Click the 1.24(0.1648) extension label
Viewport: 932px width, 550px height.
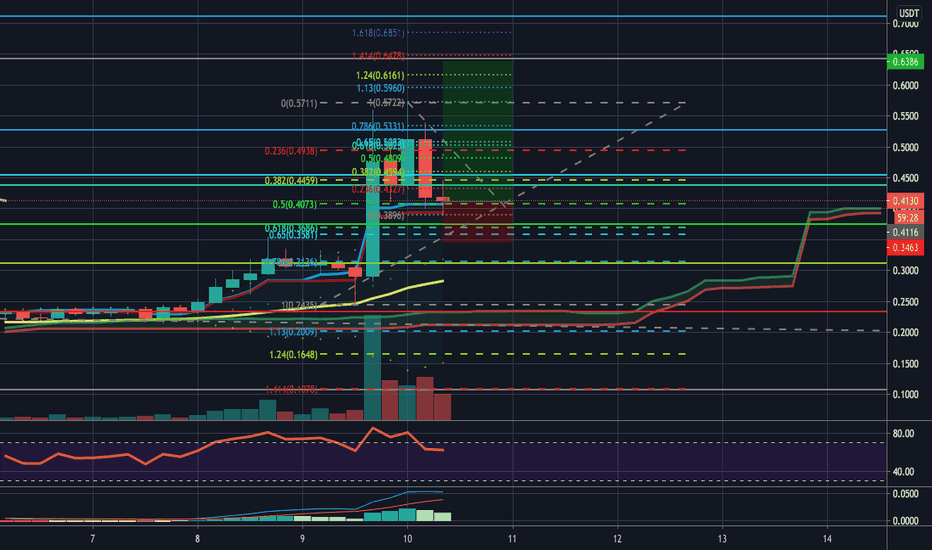coord(293,354)
